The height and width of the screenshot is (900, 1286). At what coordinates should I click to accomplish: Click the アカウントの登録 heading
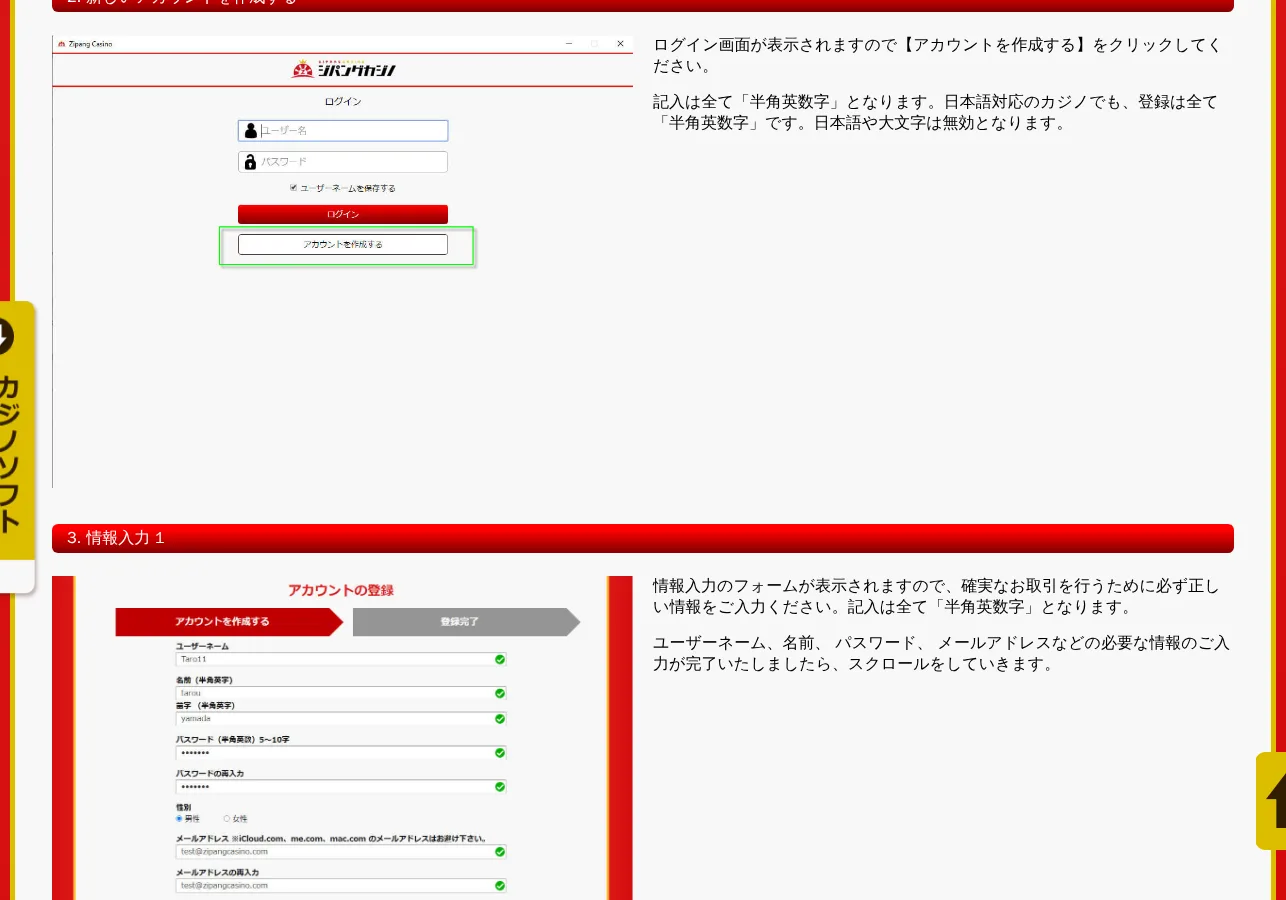[341, 590]
